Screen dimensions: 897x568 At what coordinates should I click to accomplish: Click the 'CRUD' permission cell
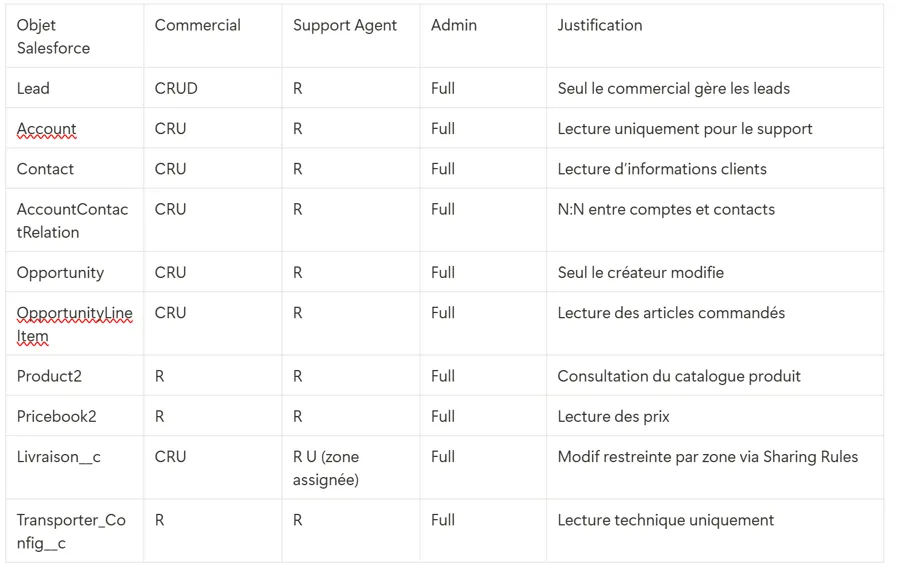click(176, 89)
